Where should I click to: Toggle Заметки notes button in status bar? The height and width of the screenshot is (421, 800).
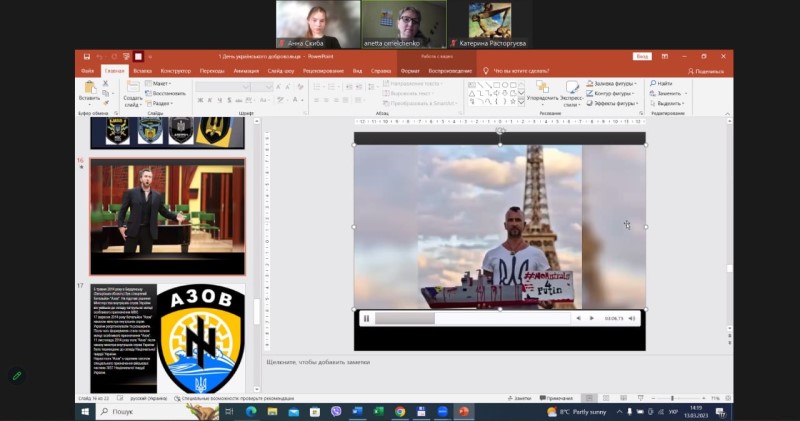click(519, 398)
